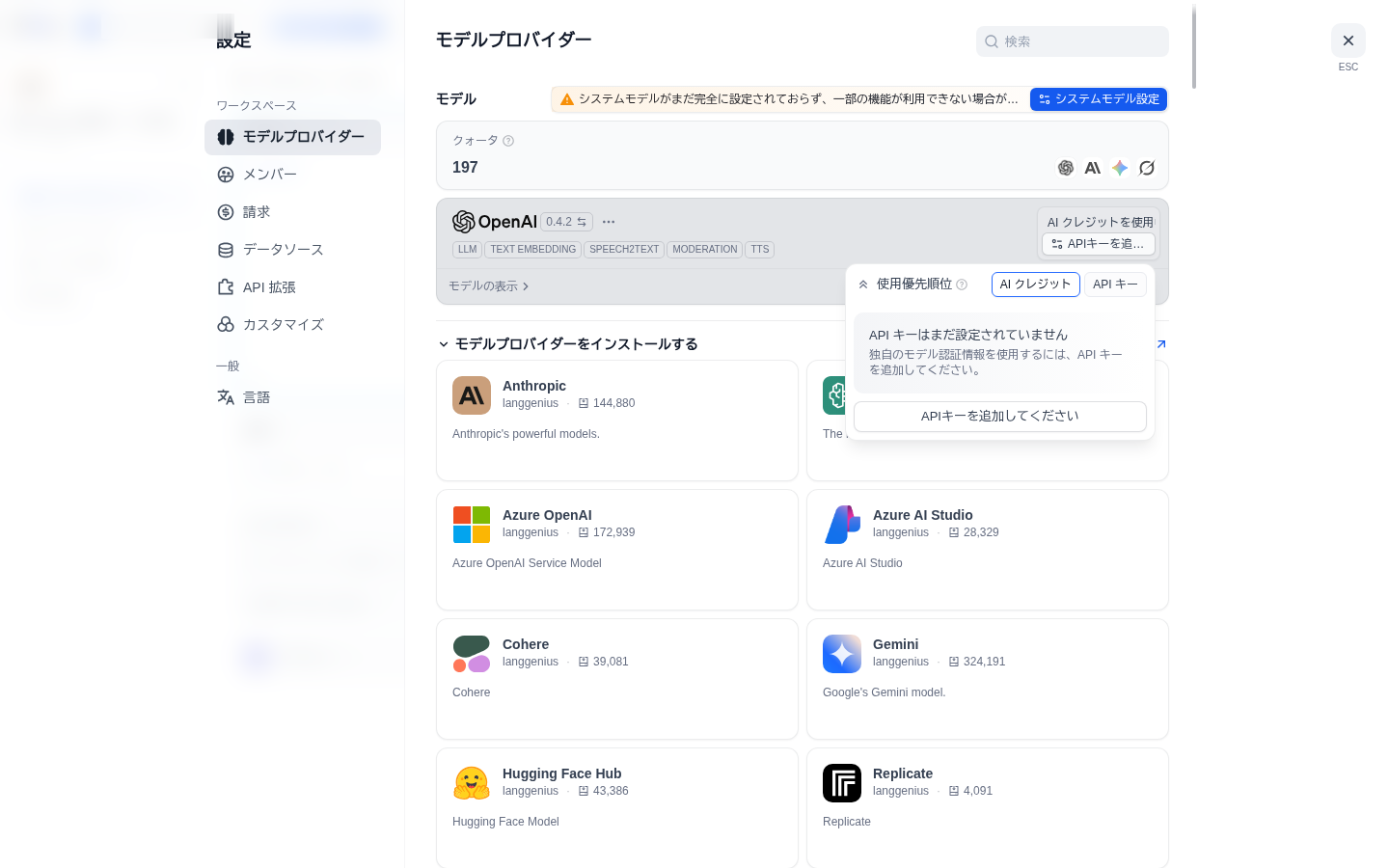Open the OpenAI more options menu
The width and height of the screenshot is (1389, 868).
[609, 222]
